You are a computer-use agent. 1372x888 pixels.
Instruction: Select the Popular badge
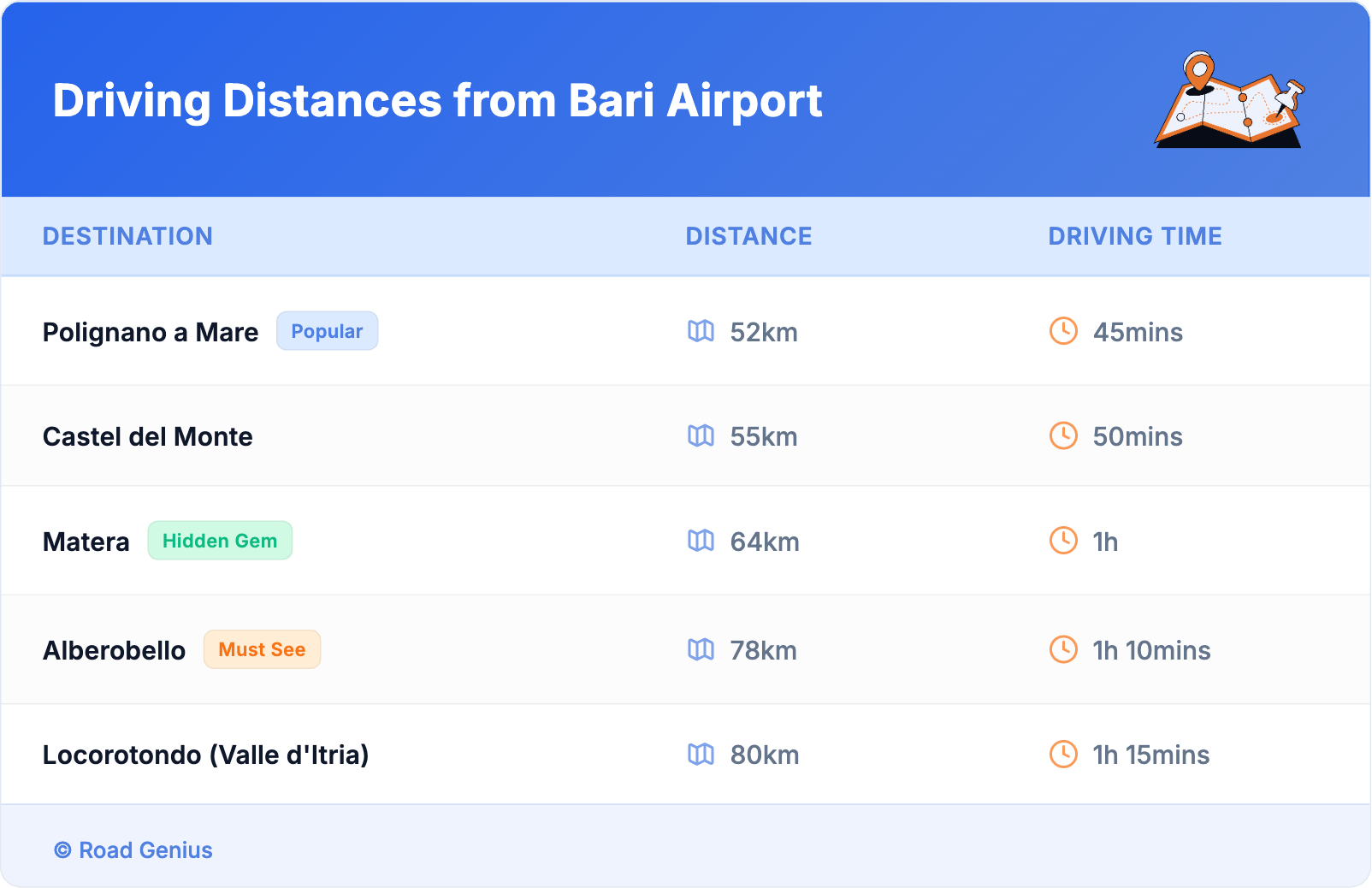(327, 331)
